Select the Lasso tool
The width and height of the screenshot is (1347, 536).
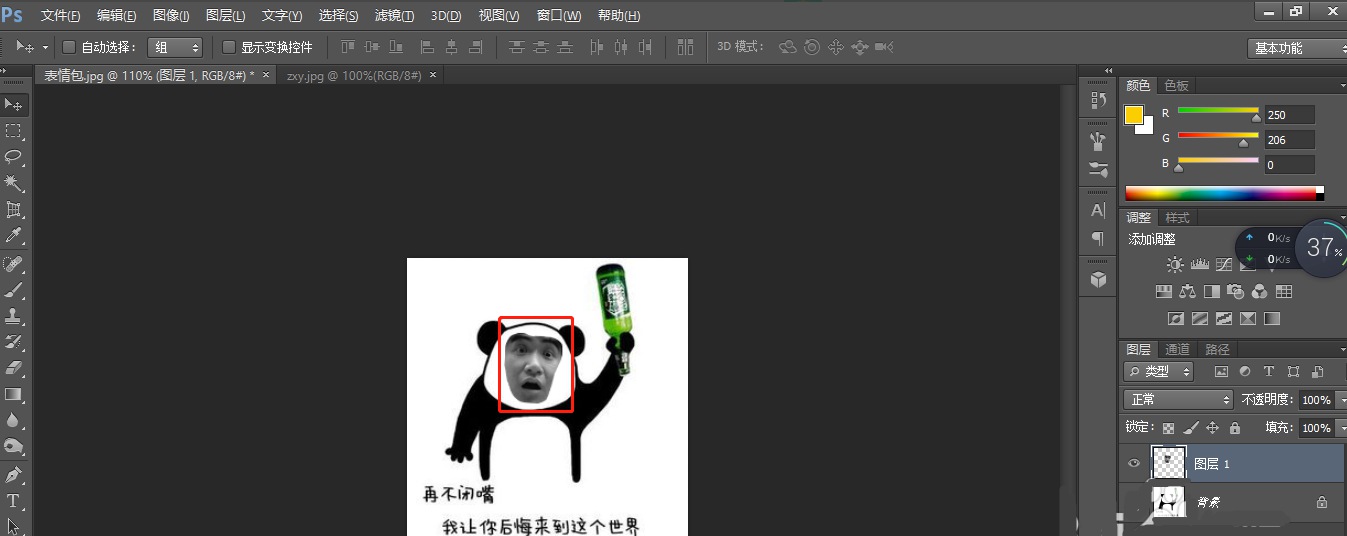point(14,157)
